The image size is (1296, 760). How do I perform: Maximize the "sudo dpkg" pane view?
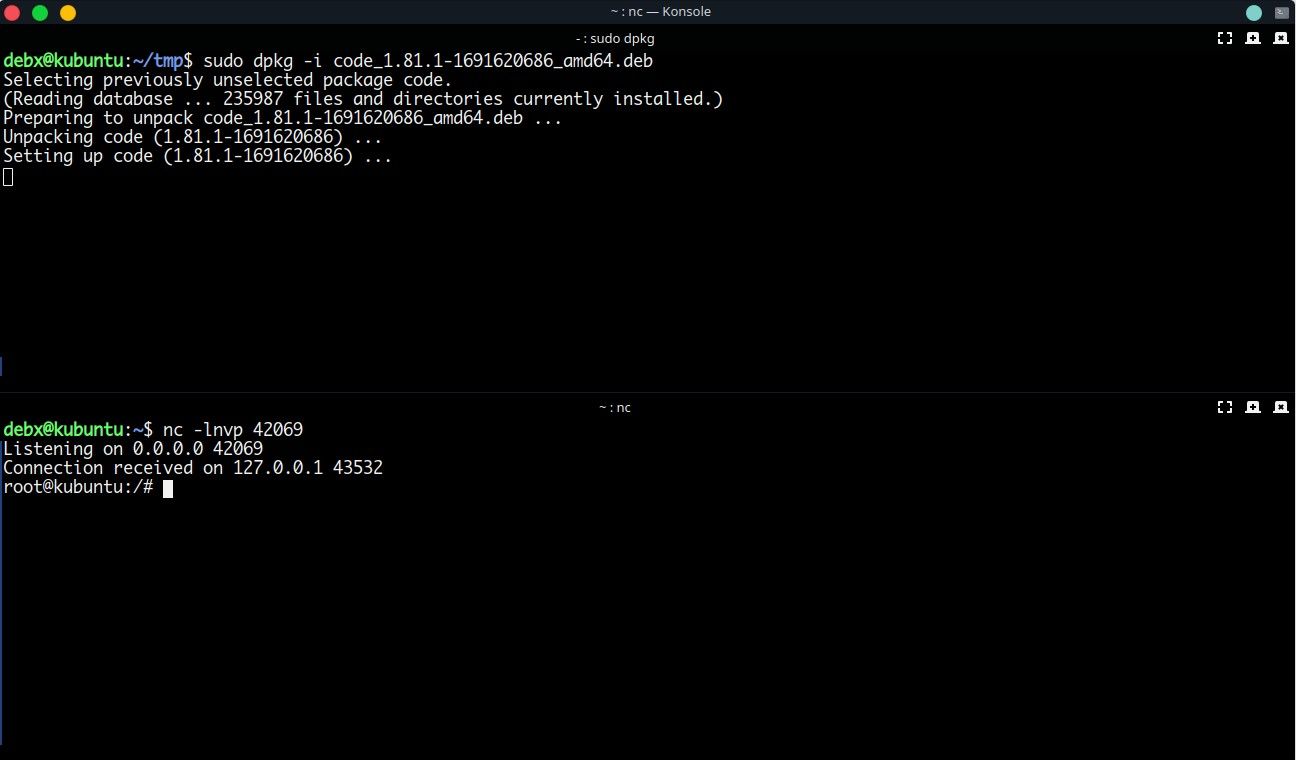[x=1225, y=38]
